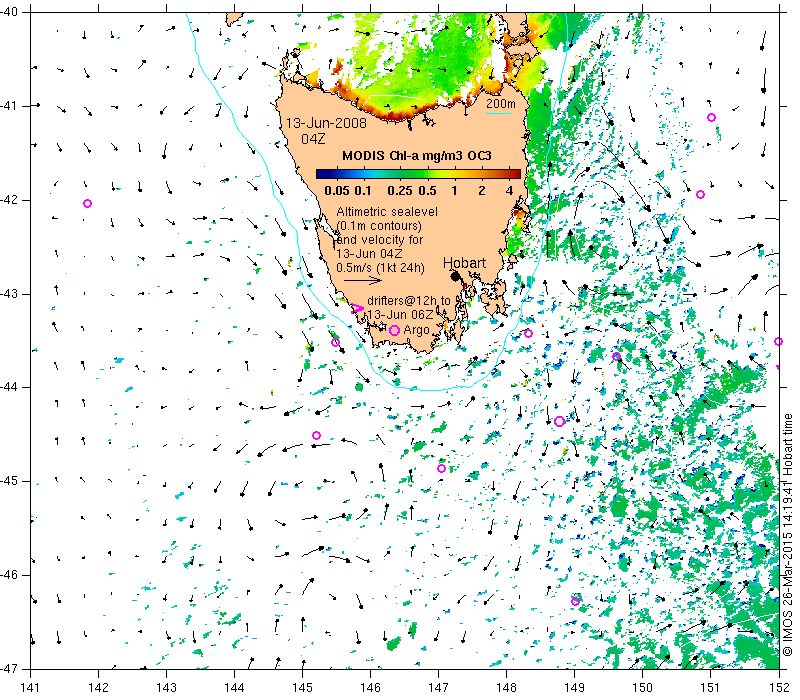This screenshot has height=700, width=800.
Task: Click the '-45' latitude axis label
Action: pos(9,481)
